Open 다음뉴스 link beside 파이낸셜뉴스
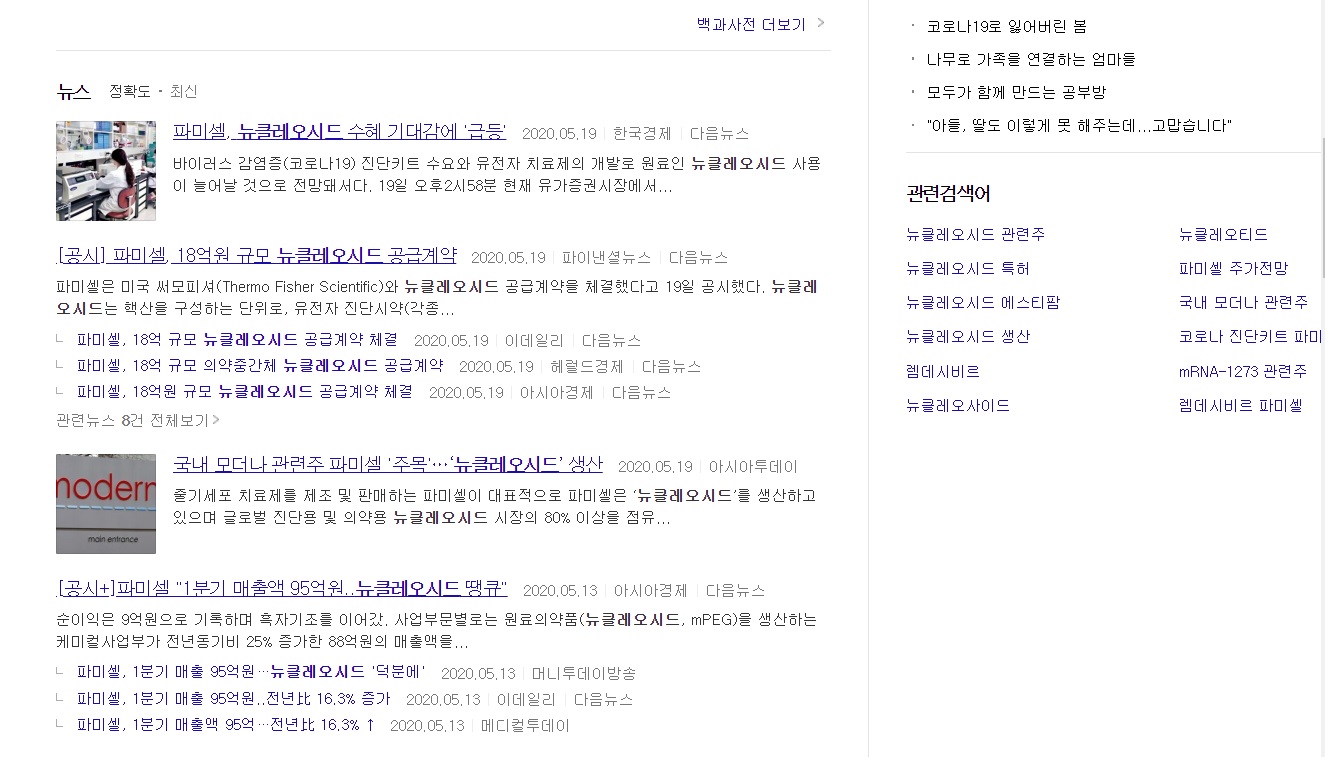 tap(698, 258)
